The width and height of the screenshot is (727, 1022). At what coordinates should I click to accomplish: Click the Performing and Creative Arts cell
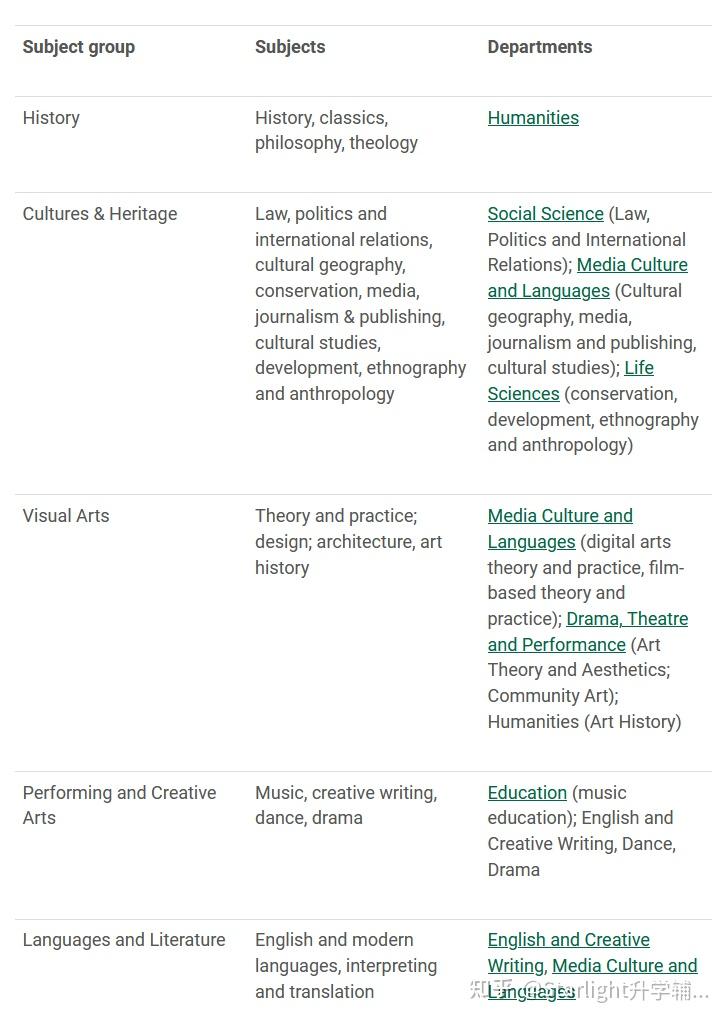click(119, 805)
